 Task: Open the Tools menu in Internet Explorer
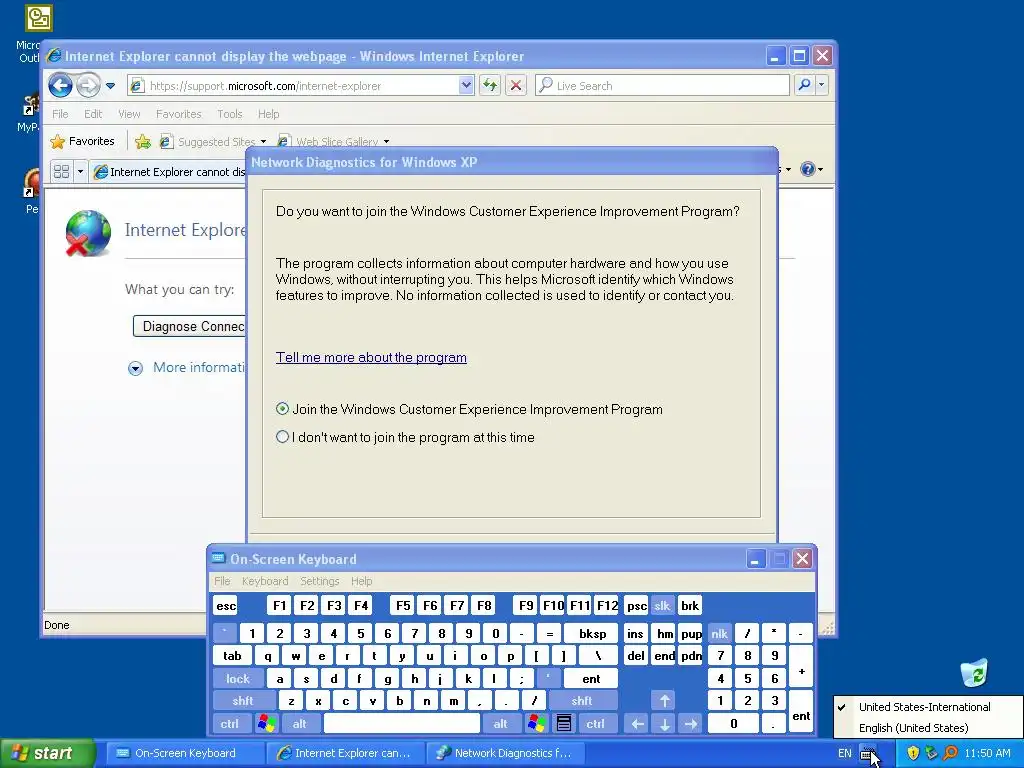[229, 114]
